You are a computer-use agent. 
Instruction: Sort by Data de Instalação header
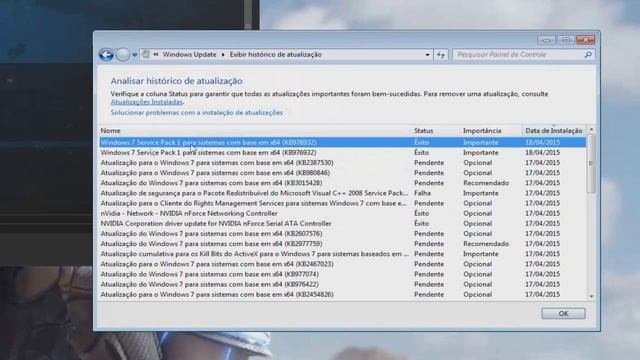tap(554, 131)
